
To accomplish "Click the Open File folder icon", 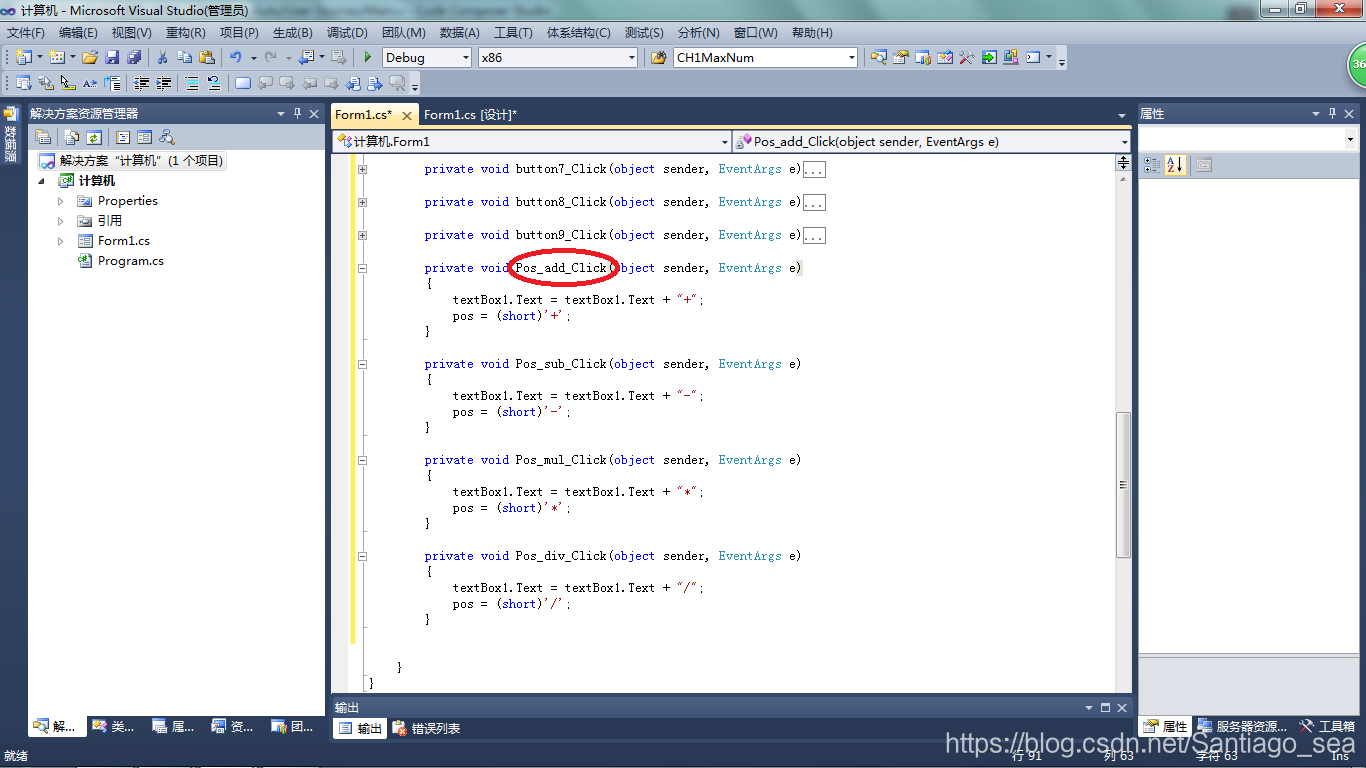I will tap(90, 58).
